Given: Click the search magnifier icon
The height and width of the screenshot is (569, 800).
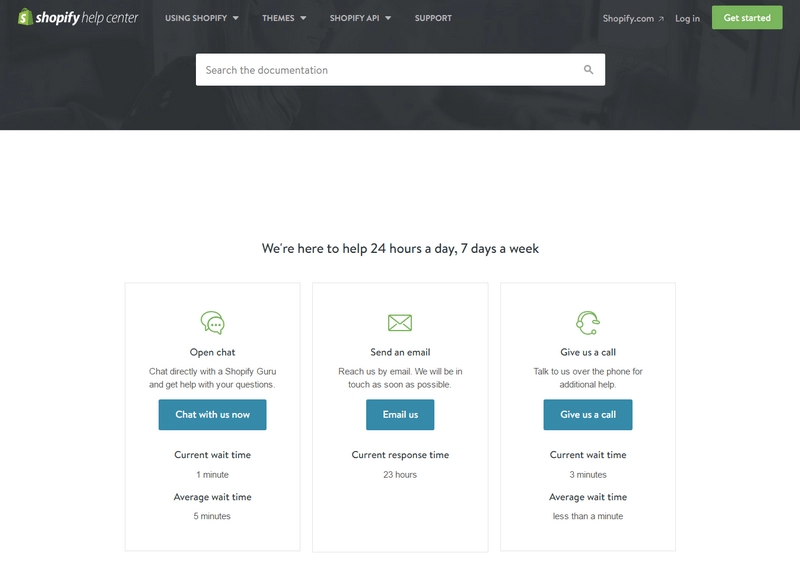Looking at the screenshot, I should pyautogui.click(x=588, y=69).
